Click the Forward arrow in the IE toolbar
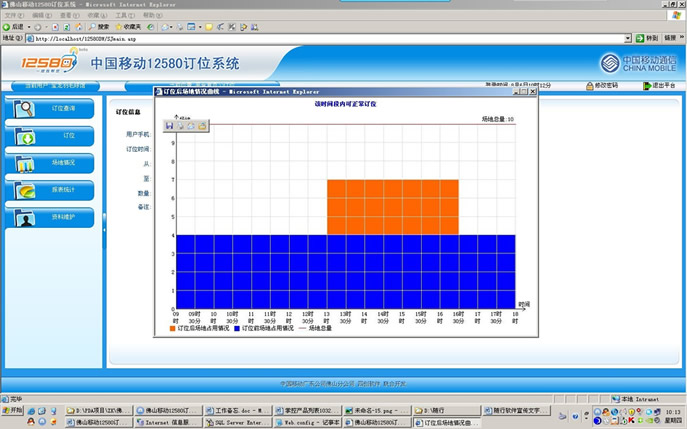 (38, 27)
